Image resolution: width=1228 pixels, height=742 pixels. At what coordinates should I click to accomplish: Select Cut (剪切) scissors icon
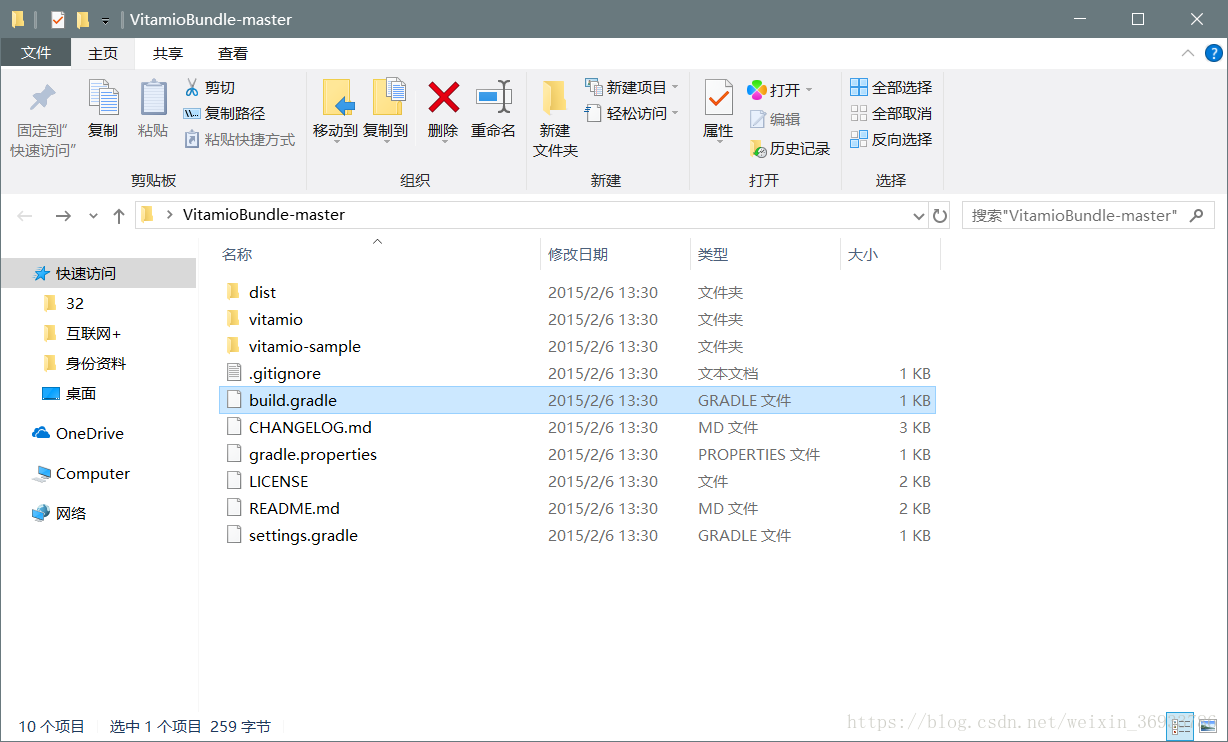pyautogui.click(x=192, y=88)
